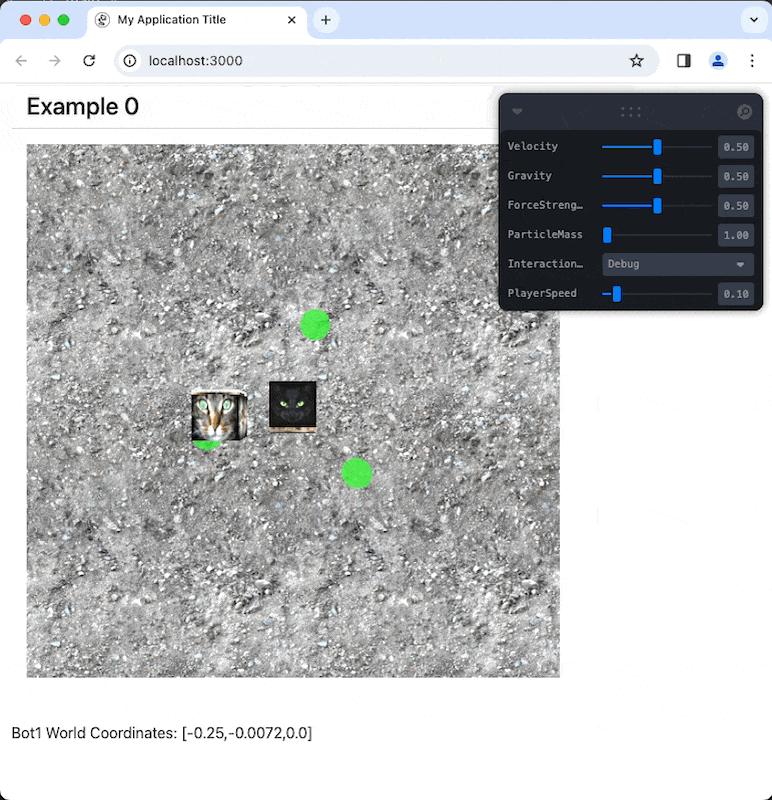This screenshot has width=772, height=800.
Task: Click the panel search/filter icon
Action: pyautogui.click(x=744, y=112)
